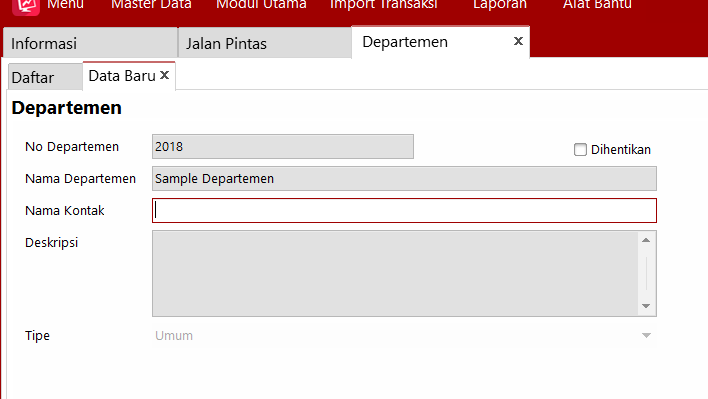Open the Master Data menu
Screen dimensions: 708x399
coord(151,5)
